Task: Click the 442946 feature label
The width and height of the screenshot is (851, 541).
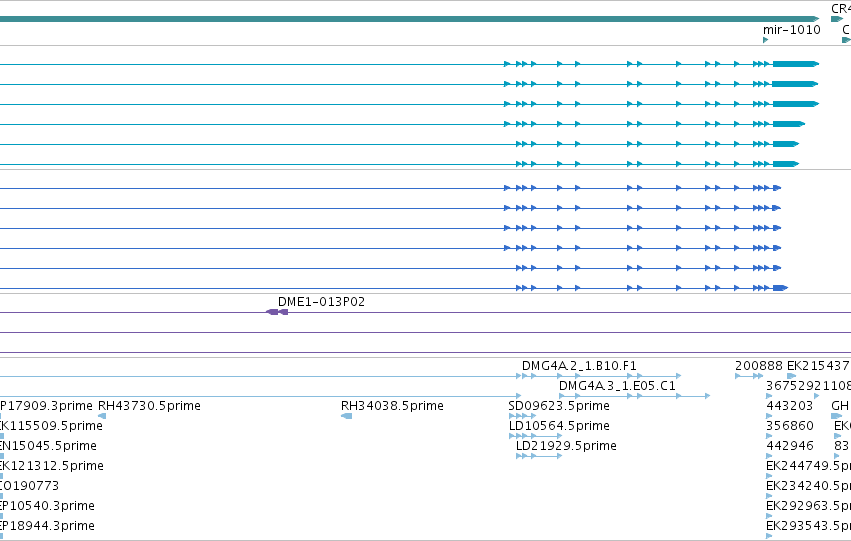Action: 790,446
